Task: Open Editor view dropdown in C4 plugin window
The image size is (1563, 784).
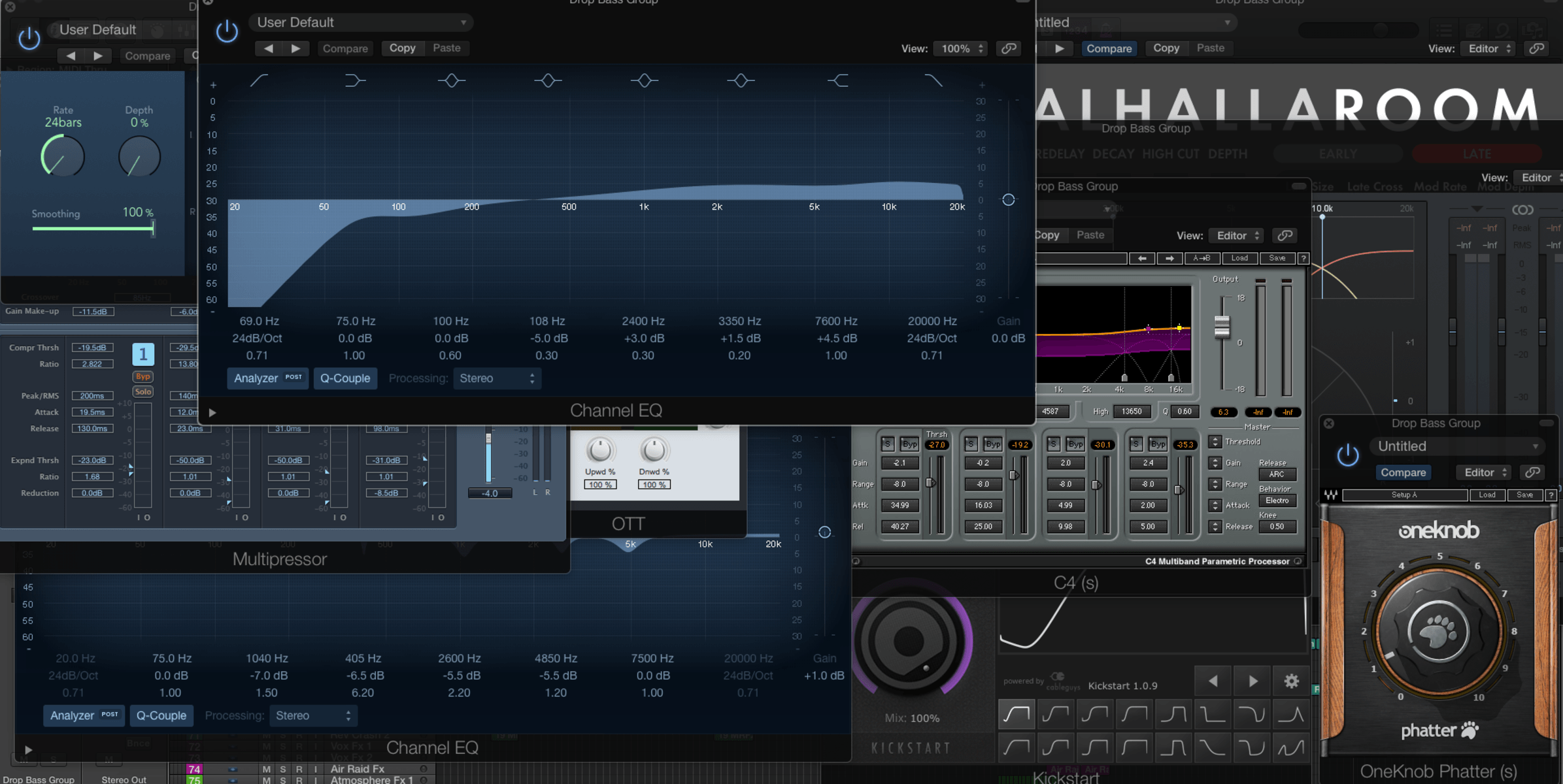Action: 1237,235
